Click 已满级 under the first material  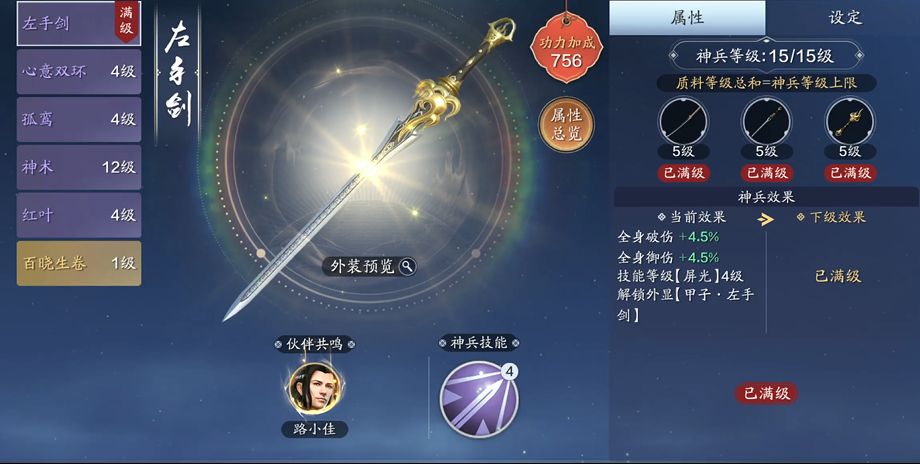(684, 173)
